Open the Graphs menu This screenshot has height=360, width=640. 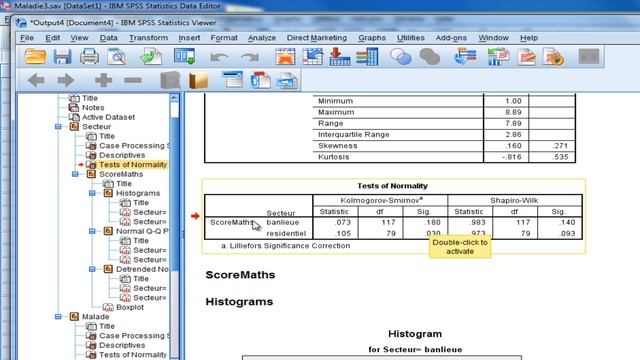coord(372,38)
